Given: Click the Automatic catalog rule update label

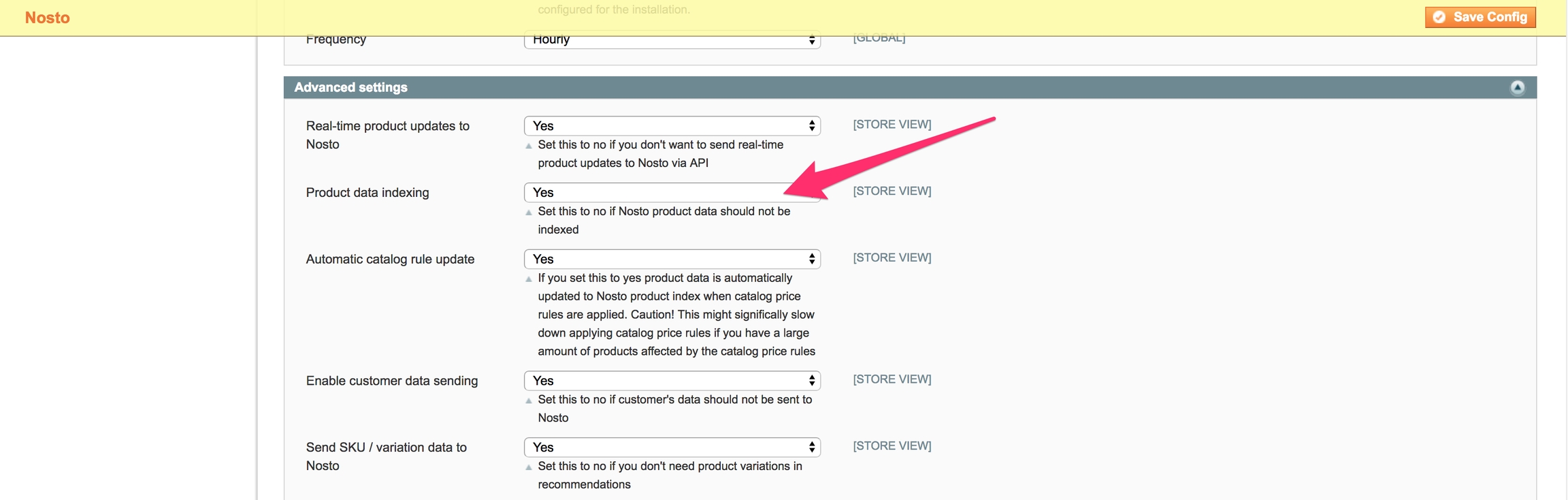Looking at the screenshot, I should click(390, 260).
